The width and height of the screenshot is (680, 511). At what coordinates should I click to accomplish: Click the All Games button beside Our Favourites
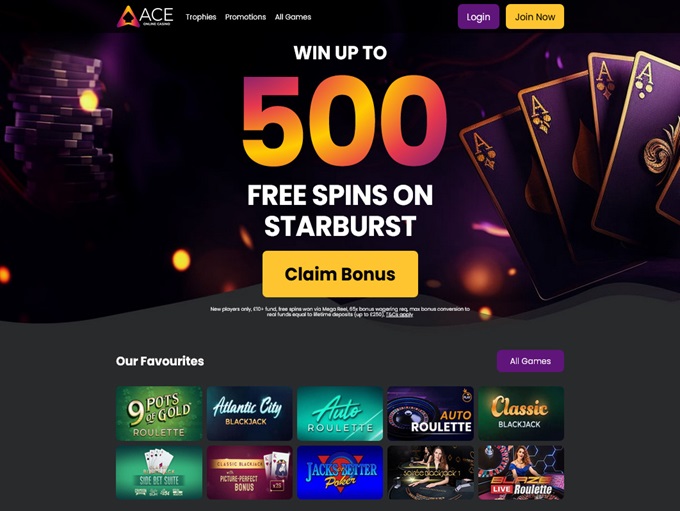click(530, 361)
